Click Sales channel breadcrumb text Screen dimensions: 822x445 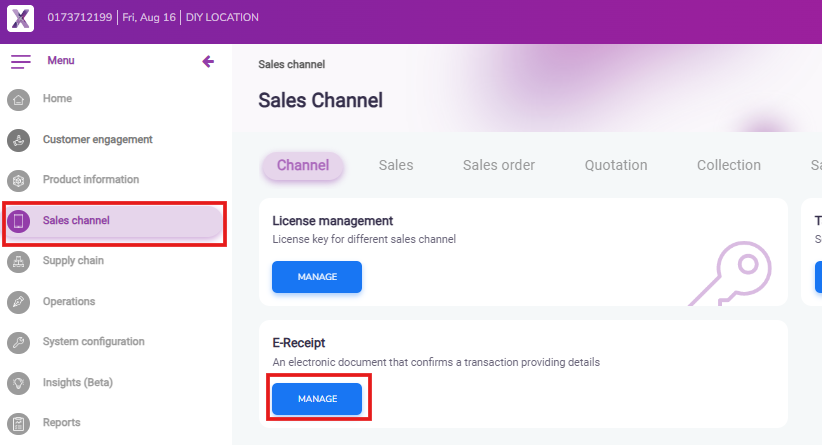click(291, 65)
